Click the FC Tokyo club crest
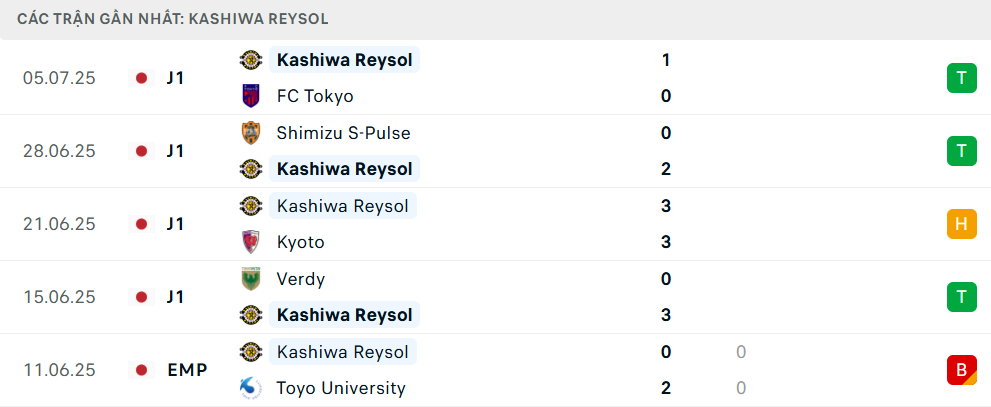Screen dimensions: 991x407 pyautogui.click(x=251, y=96)
